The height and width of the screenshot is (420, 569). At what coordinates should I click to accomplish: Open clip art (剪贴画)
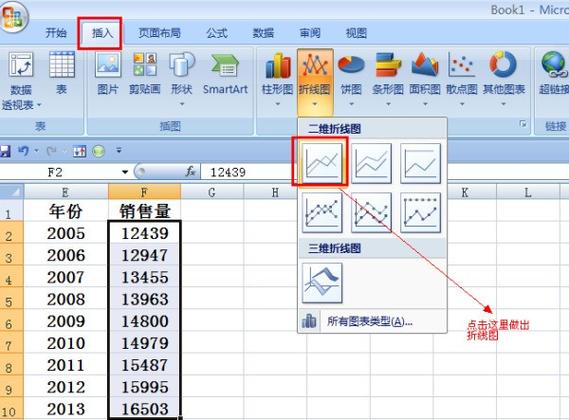pyautogui.click(x=145, y=73)
